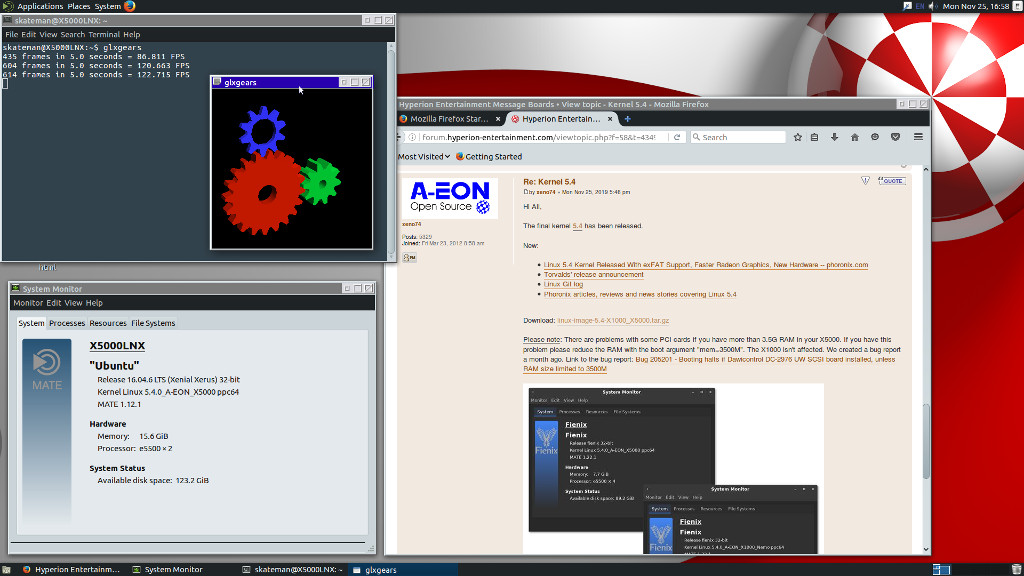This screenshot has width=1024, height=576.
Task: Switch to Mozilla Firefox Start tab
Action: (x=450, y=119)
